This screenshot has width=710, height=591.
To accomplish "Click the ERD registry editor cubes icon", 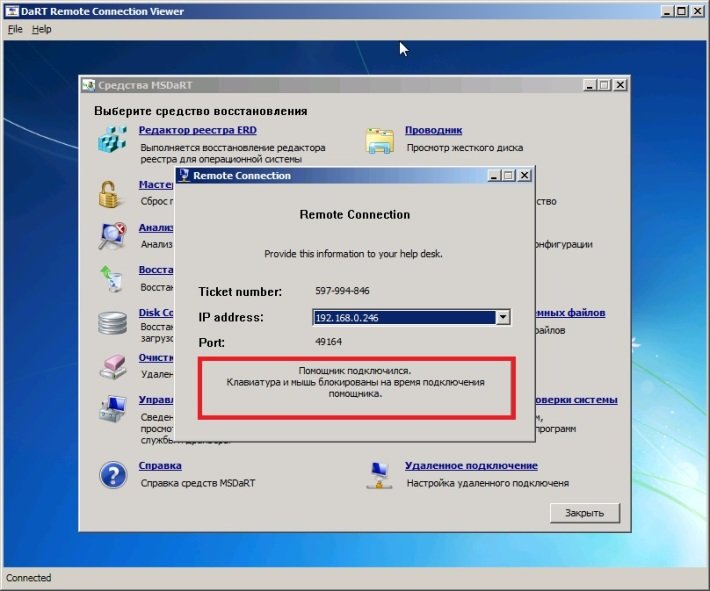I will click(x=112, y=140).
